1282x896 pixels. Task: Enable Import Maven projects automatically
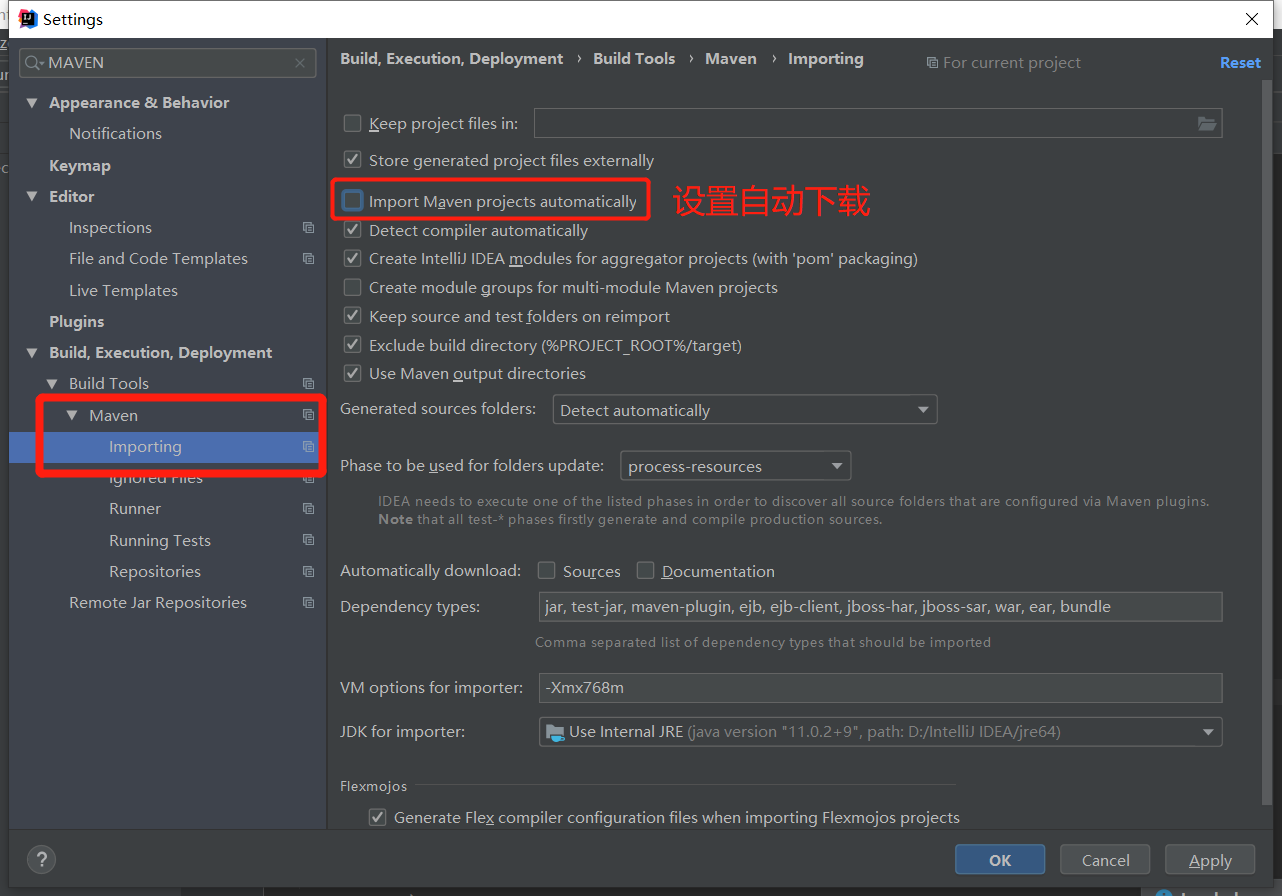(352, 201)
